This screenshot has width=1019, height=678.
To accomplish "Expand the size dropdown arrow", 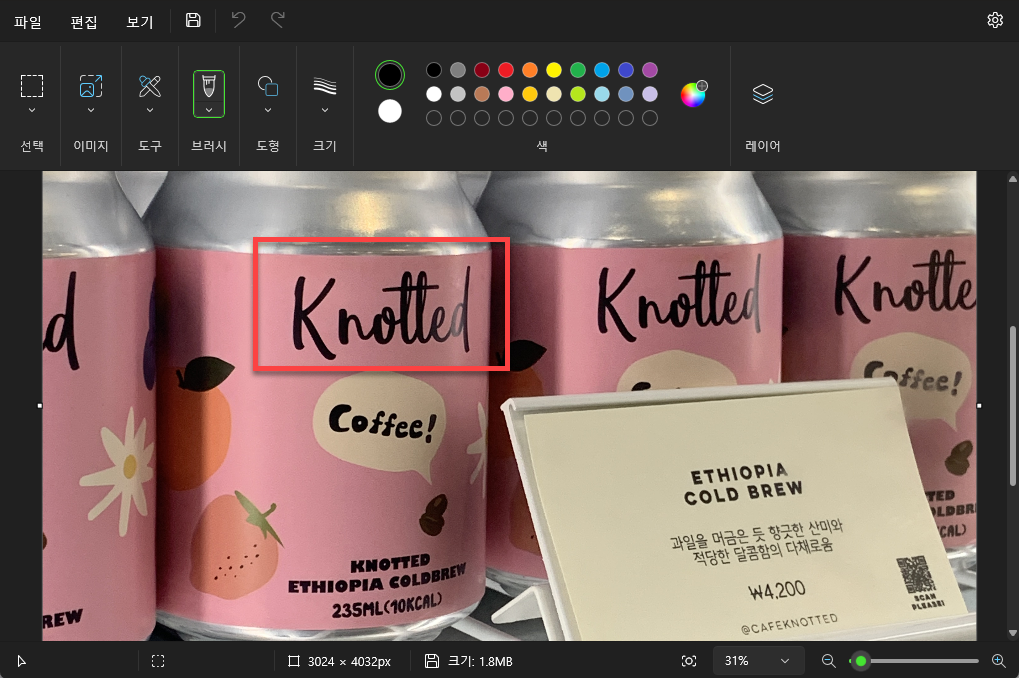I will [x=325, y=111].
